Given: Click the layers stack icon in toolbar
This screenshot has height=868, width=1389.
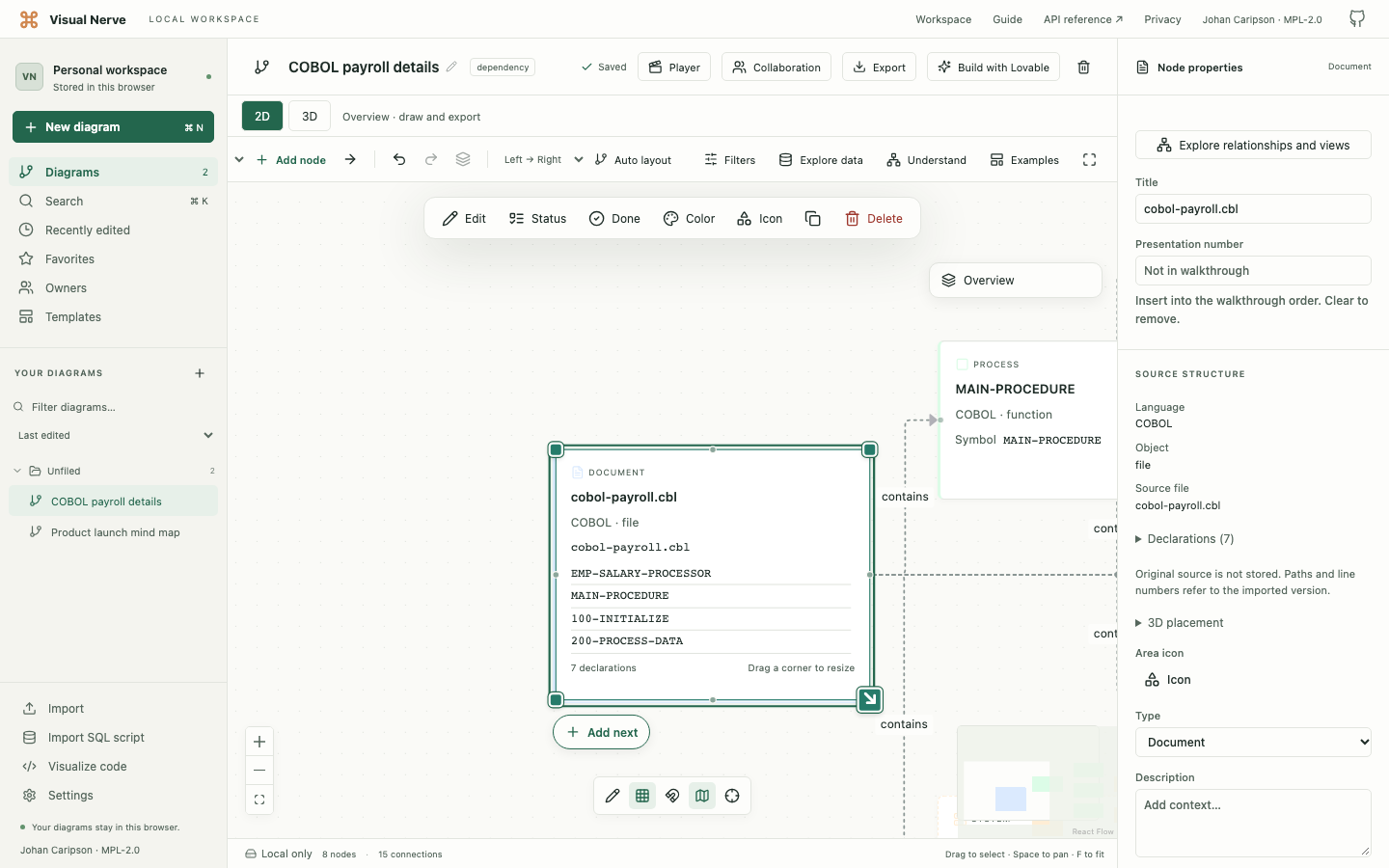Looking at the screenshot, I should [463, 160].
